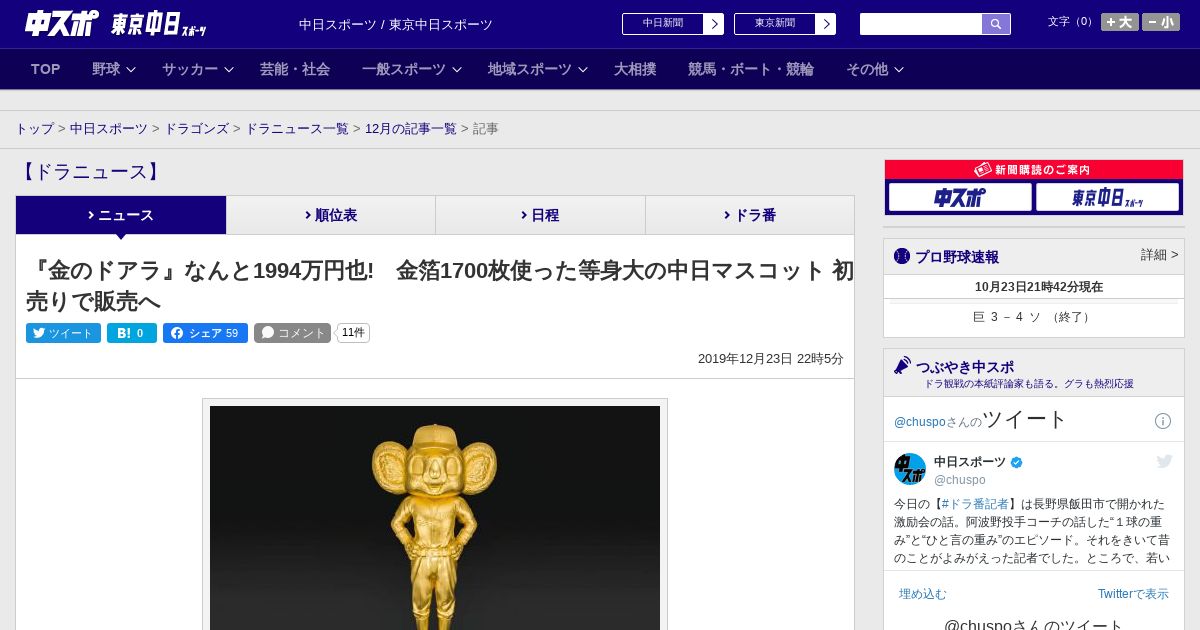Image resolution: width=1200 pixels, height=630 pixels.
Task: Click the article date 2019年12月23日
Action: click(x=745, y=359)
